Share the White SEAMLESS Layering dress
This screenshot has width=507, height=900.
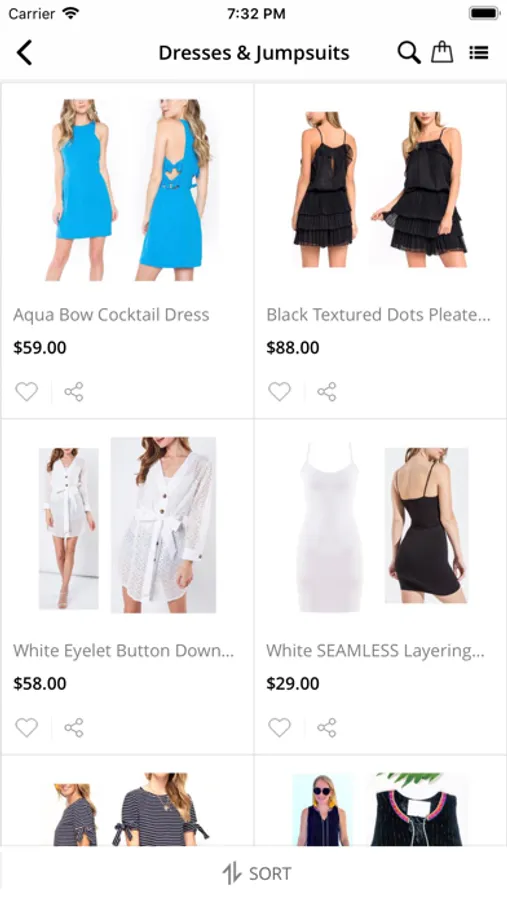click(327, 727)
